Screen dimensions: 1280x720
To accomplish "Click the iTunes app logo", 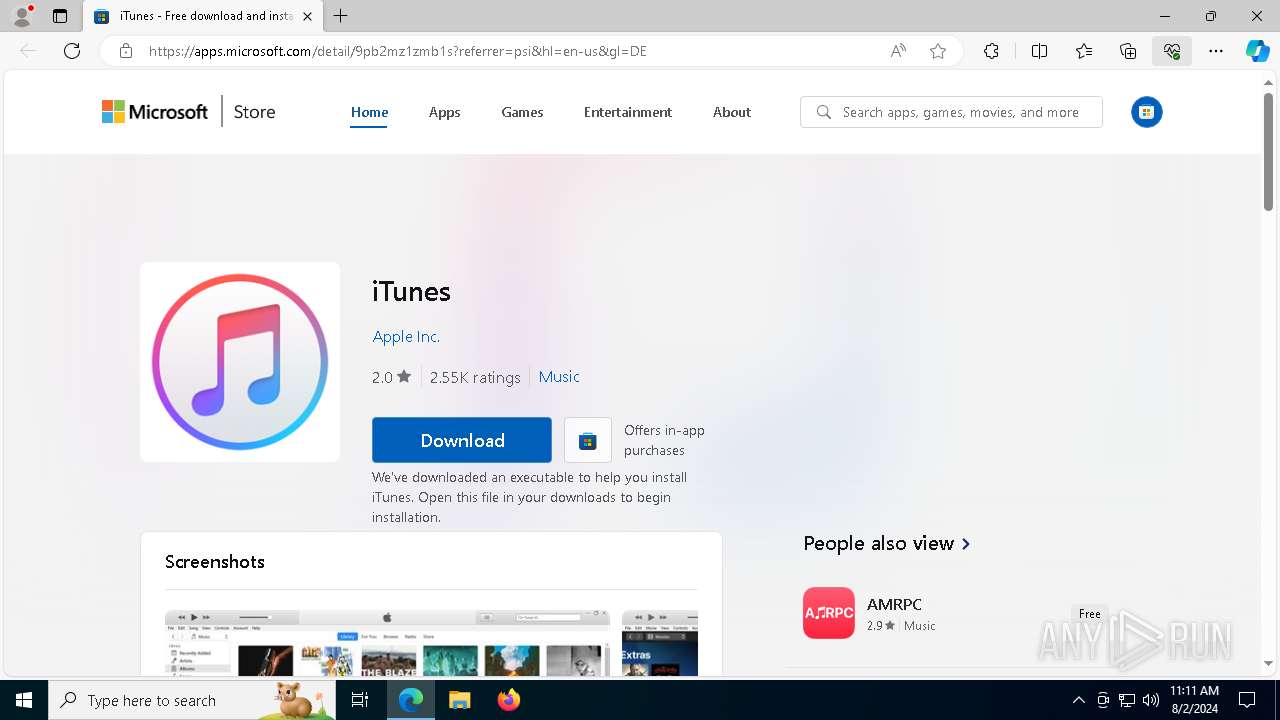I will 240,362.
